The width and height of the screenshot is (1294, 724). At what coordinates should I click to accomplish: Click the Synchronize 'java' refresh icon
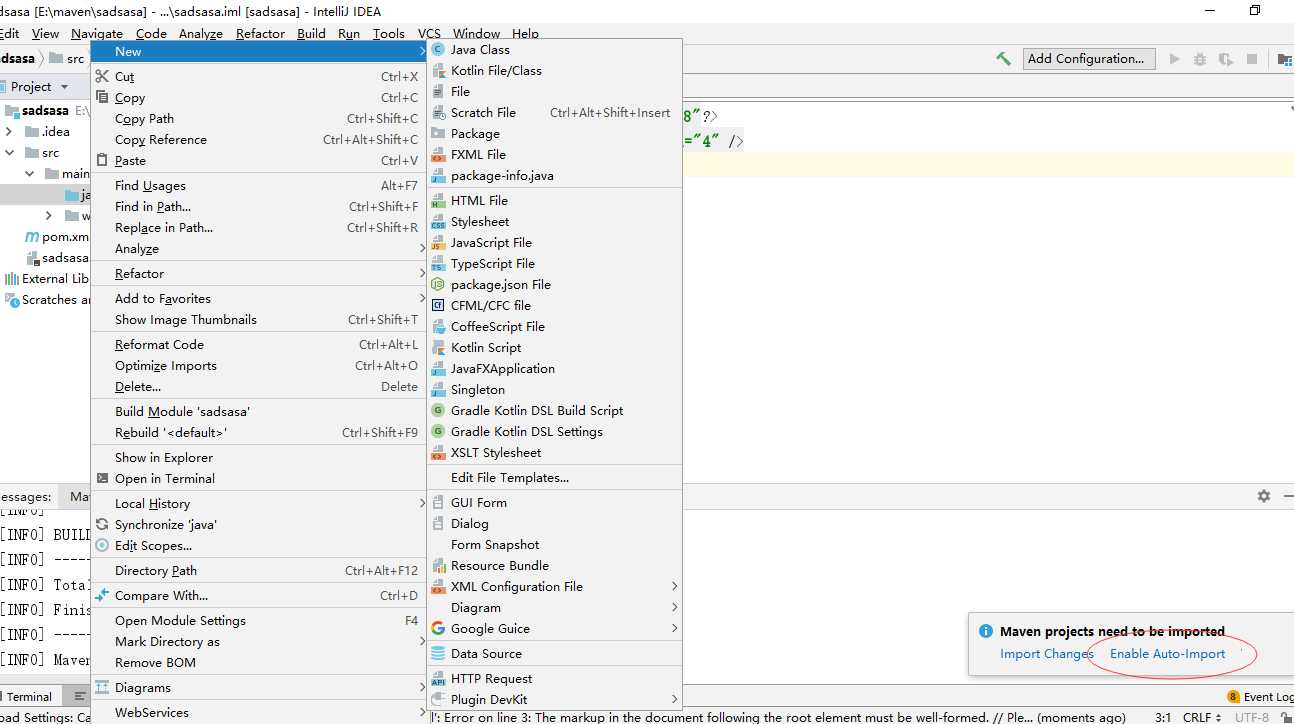[102, 524]
